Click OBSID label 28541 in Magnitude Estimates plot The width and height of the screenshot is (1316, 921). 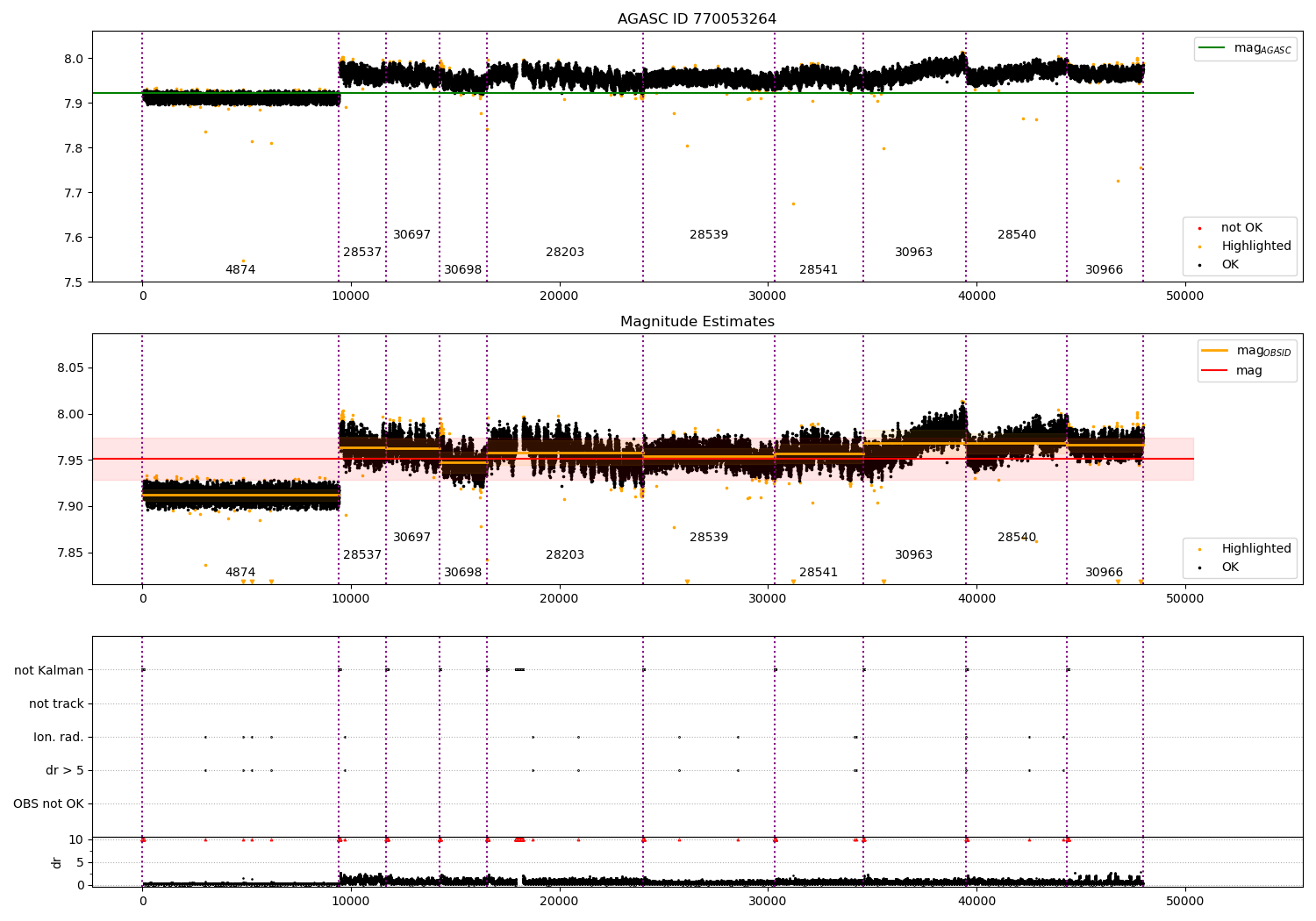[819, 573]
